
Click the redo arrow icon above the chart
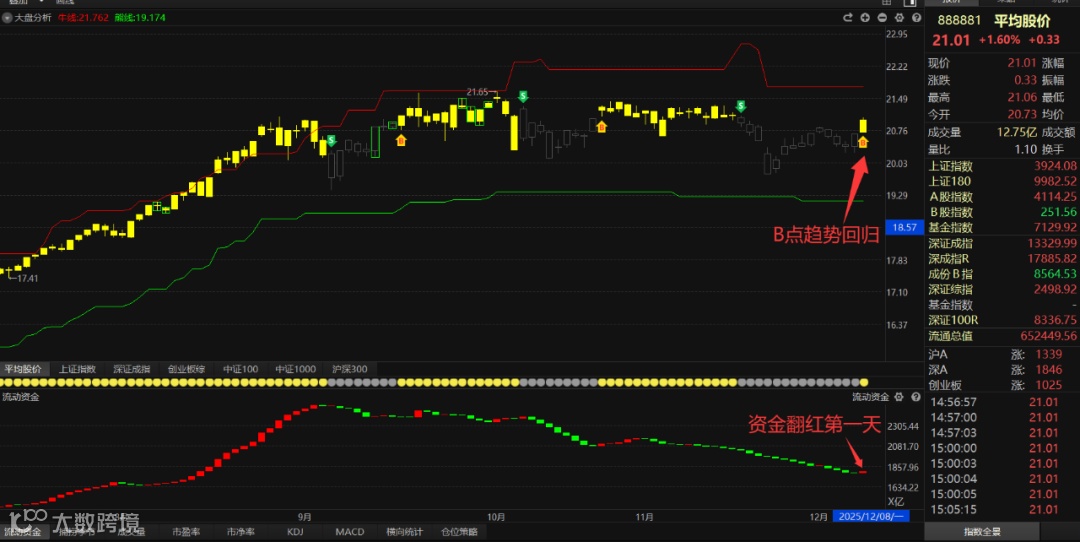[848, 18]
